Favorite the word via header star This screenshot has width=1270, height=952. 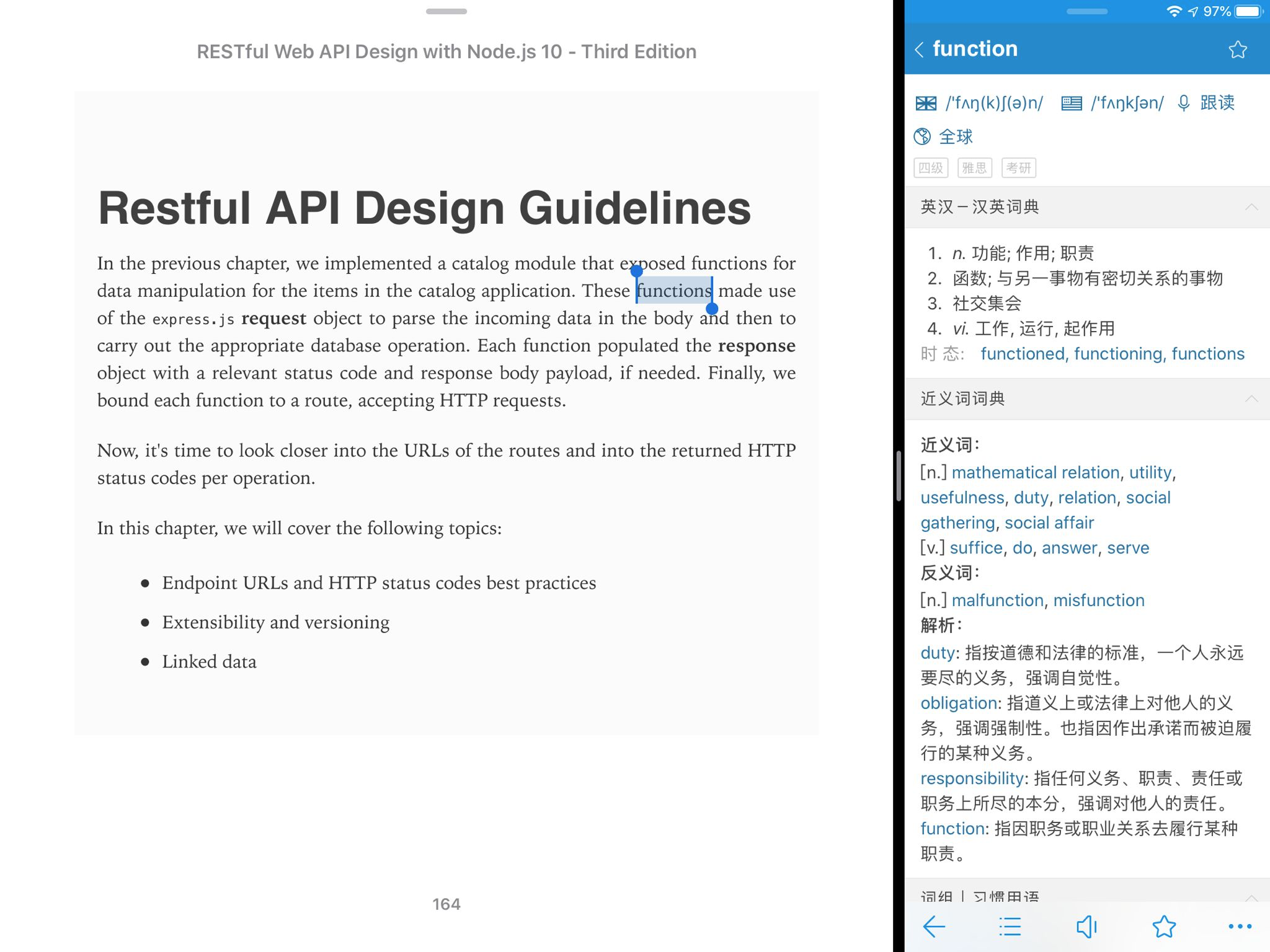point(1237,50)
